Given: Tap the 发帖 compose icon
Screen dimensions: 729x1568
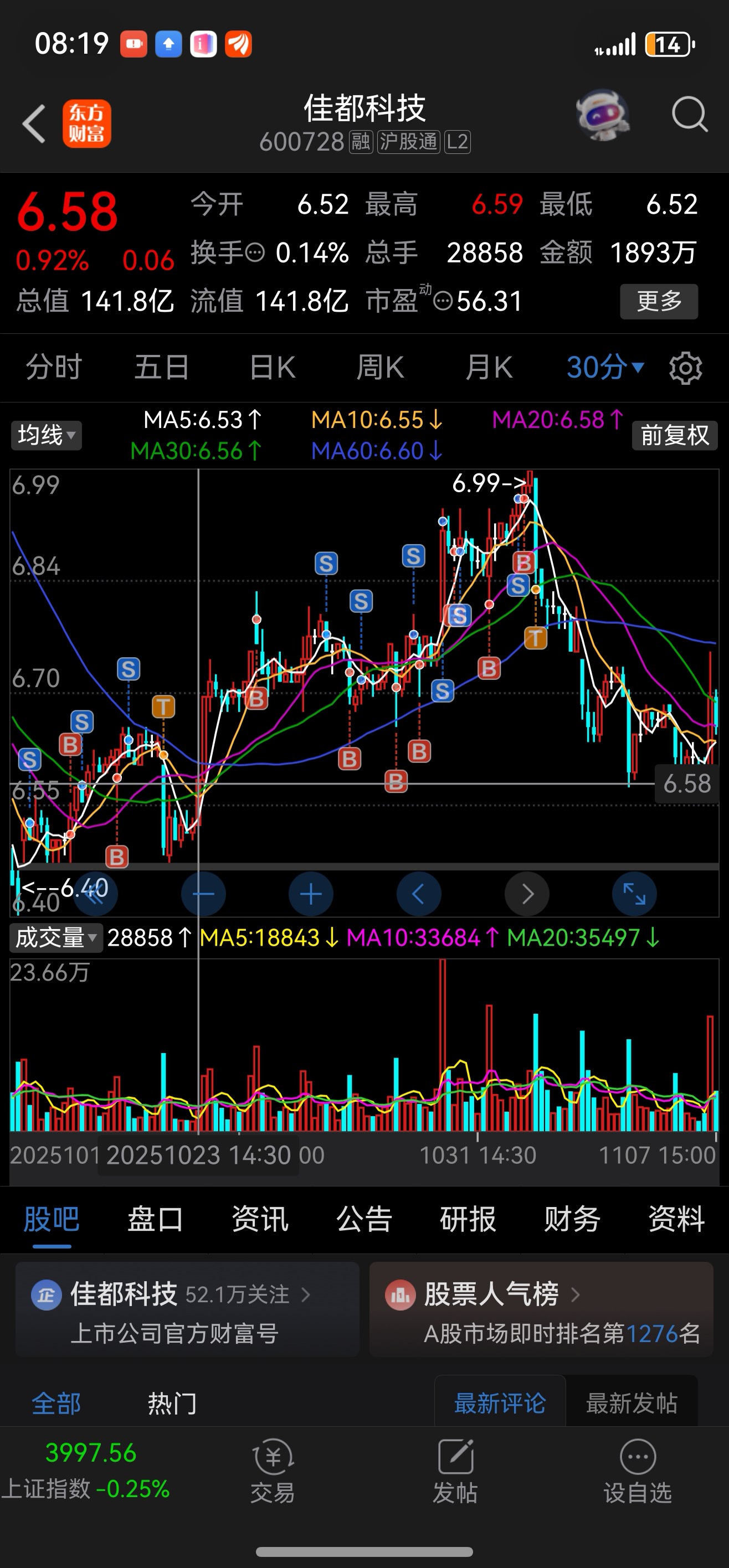Looking at the screenshot, I should coord(455,1457).
